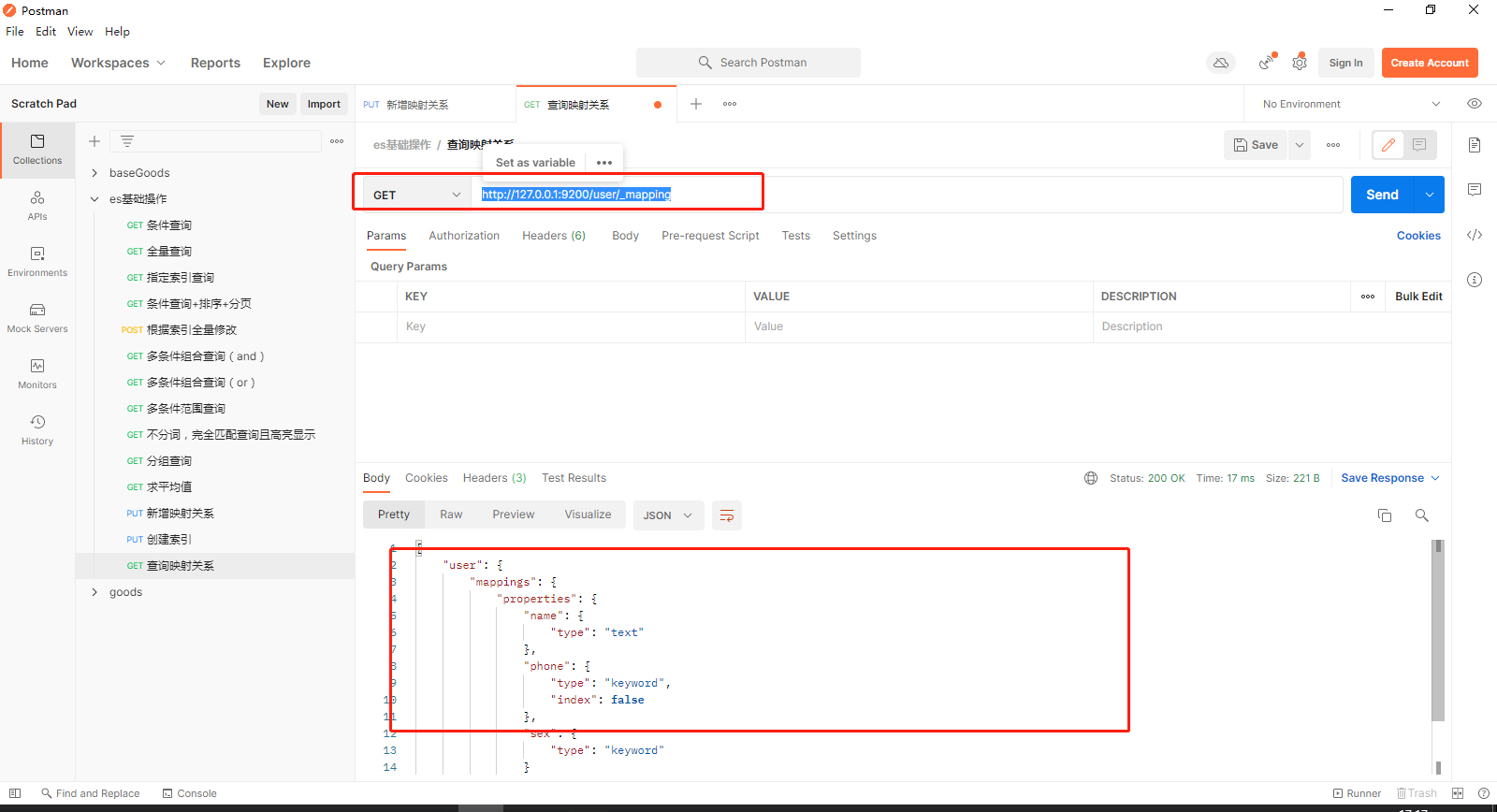Viewport: 1497px width, 812px height.
Task: Switch to comment view mode icon
Action: (x=1419, y=145)
